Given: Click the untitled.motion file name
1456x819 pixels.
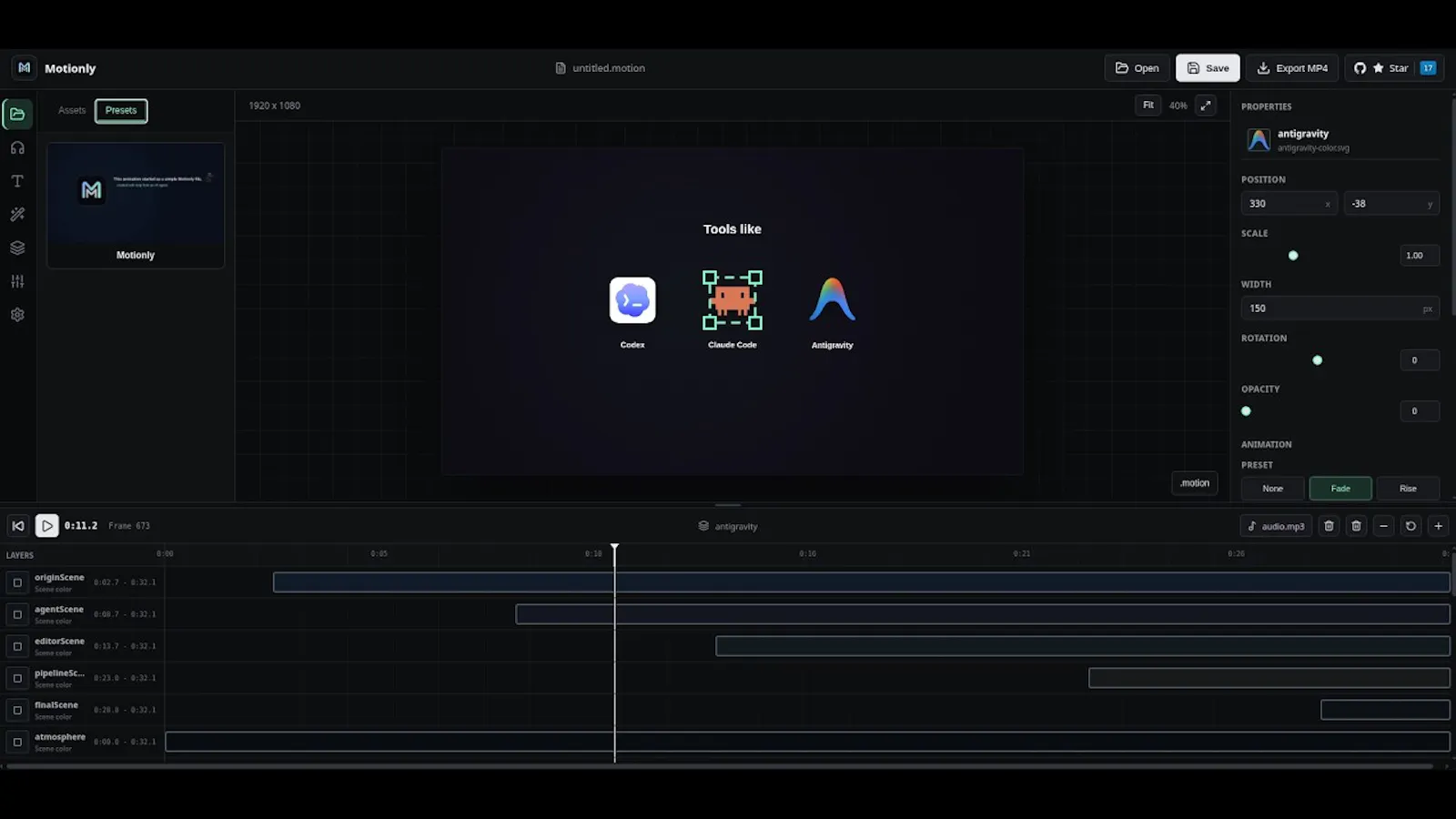Looking at the screenshot, I should pyautogui.click(x=609, y=68).
